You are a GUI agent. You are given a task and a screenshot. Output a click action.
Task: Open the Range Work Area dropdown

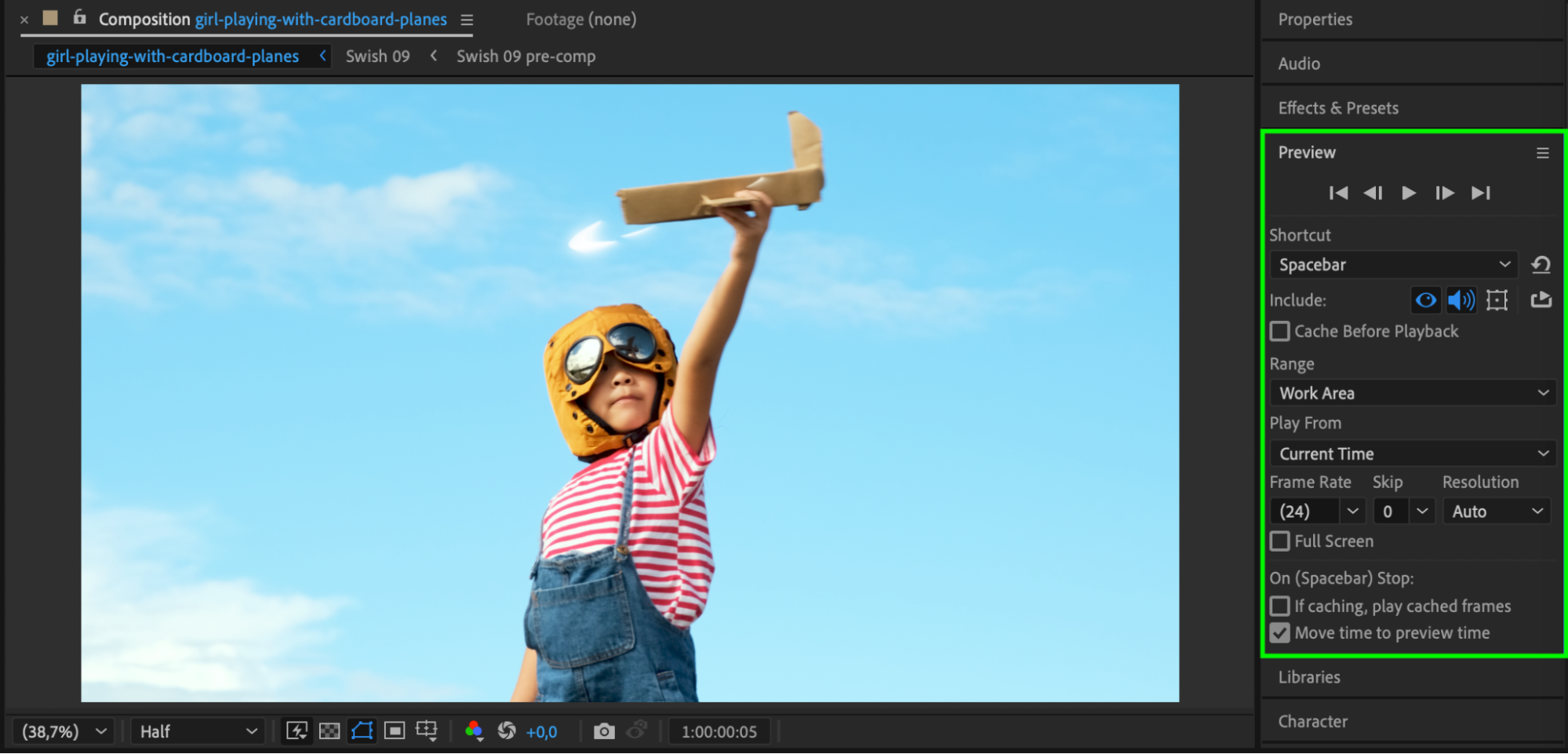1412,393
